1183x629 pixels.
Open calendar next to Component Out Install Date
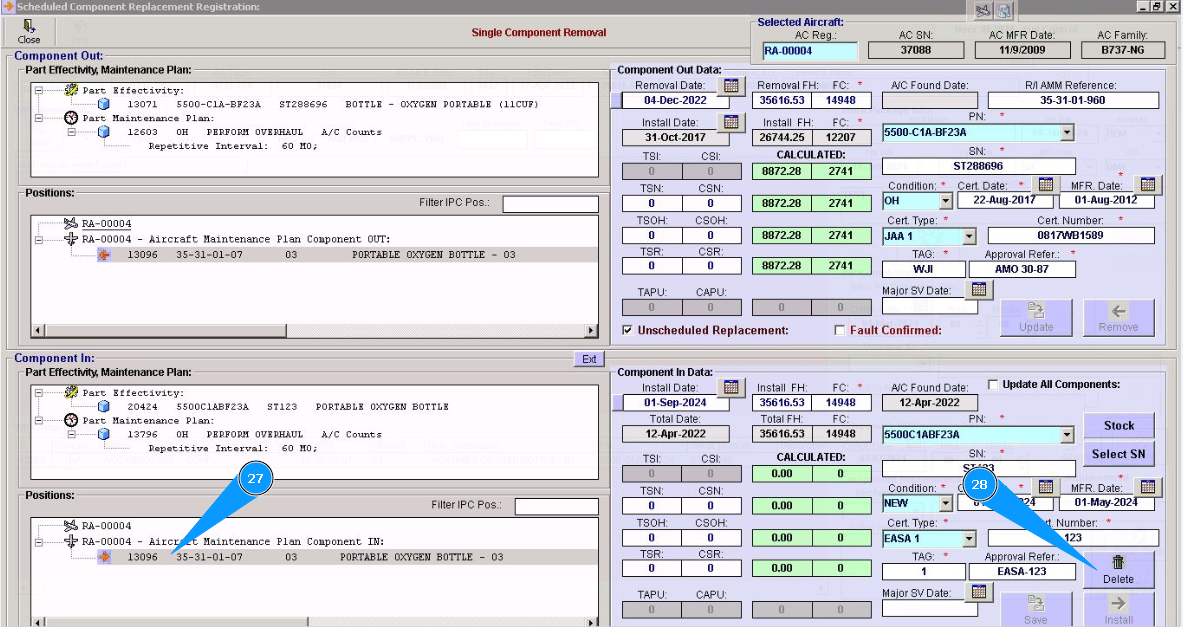pos(731,122)
